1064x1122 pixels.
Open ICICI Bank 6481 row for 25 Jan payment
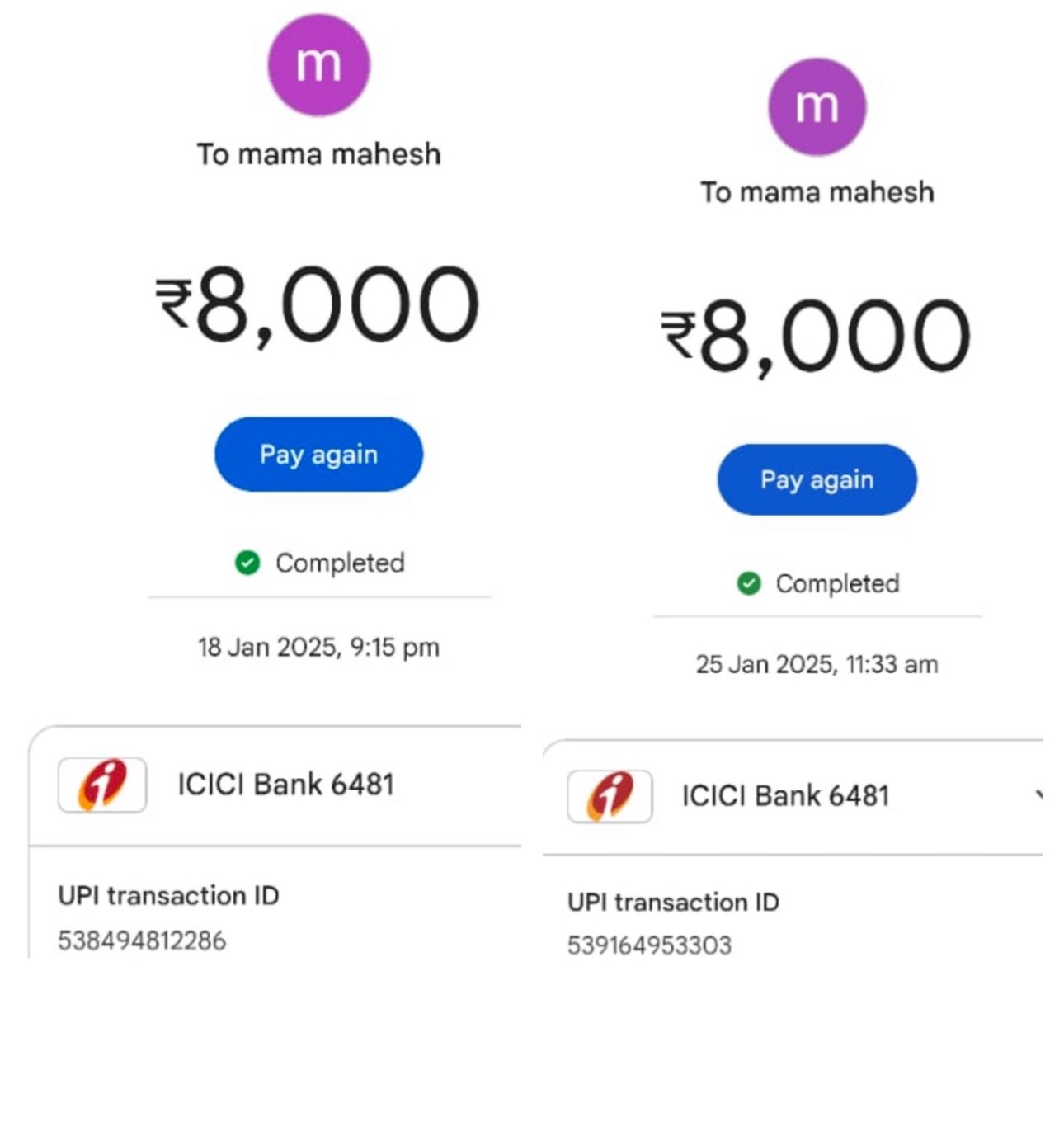pos(793,796)
